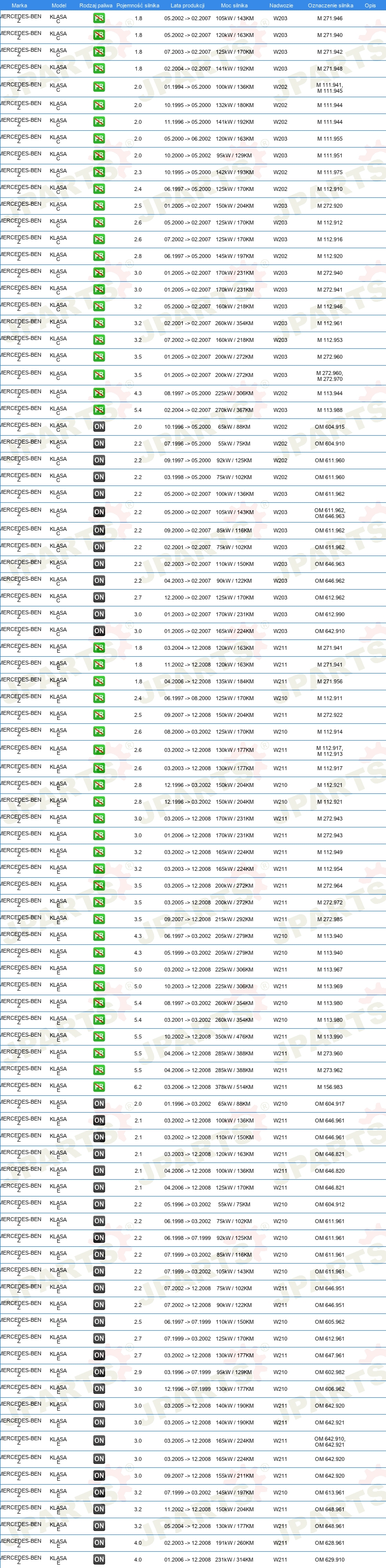Click the power value 191kW / 260KM
The width and height of the screenshot is (386, 1568).
[x=234, y=1542]
